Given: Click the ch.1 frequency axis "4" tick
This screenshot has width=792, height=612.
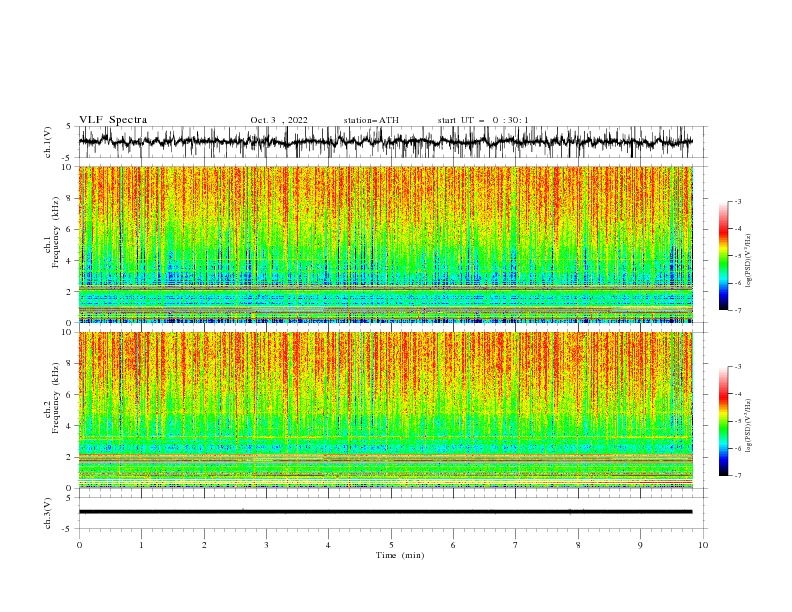Looking at the screenshot, I should [x=70, y=261].
